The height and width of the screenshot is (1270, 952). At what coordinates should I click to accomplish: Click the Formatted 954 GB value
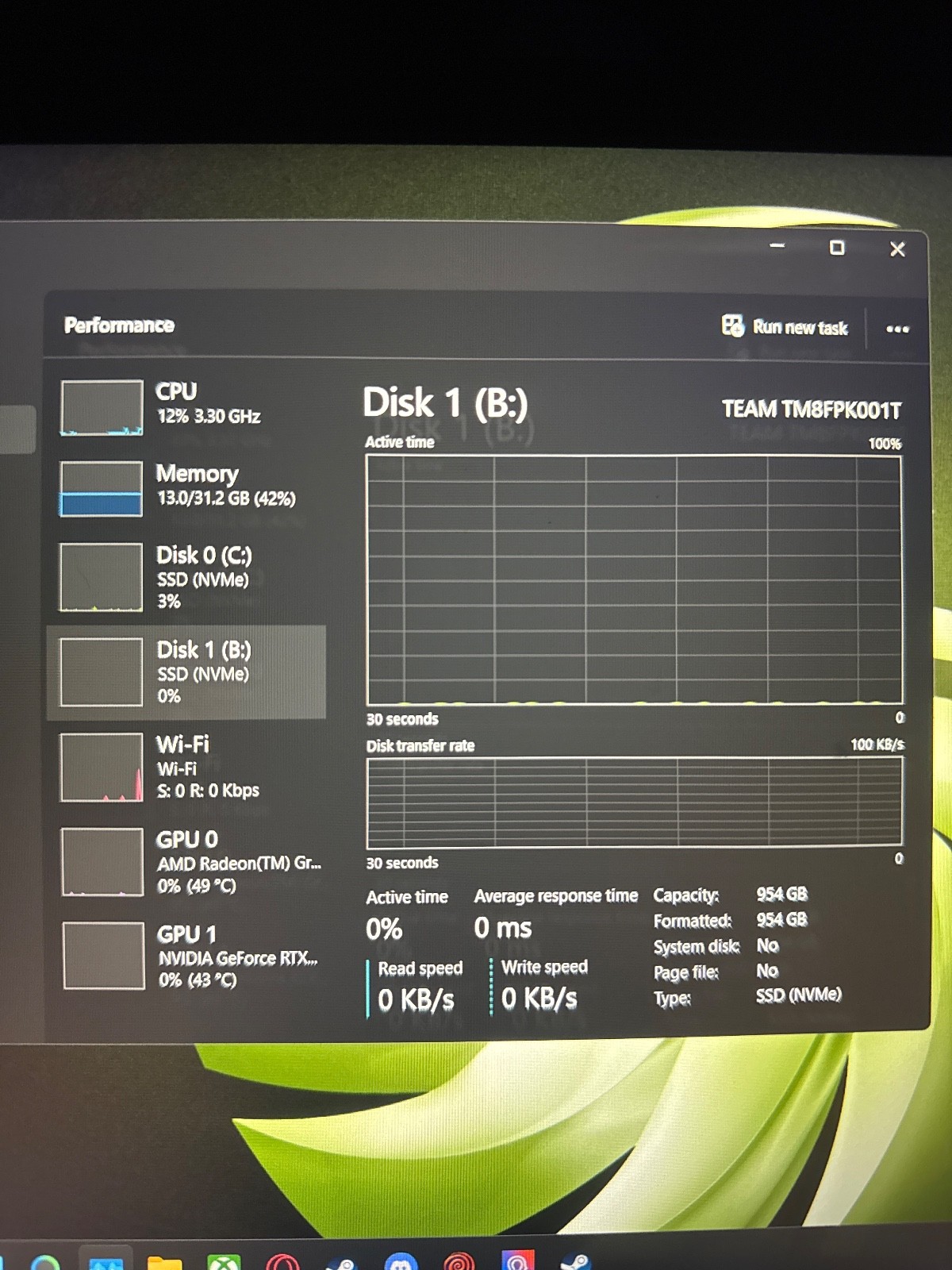(x=781, y=920)
